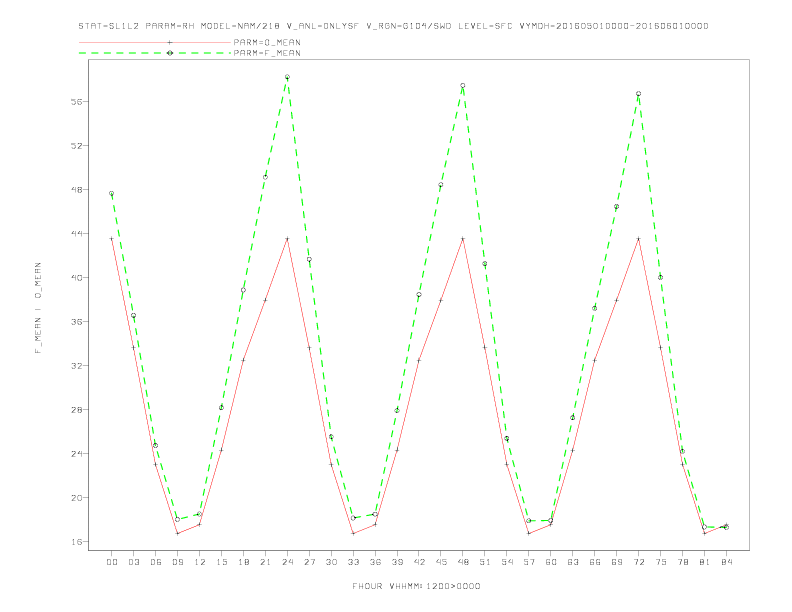792x612 pixels.
Task: Click the y-axis tick label 56
Action: point(77,102)
